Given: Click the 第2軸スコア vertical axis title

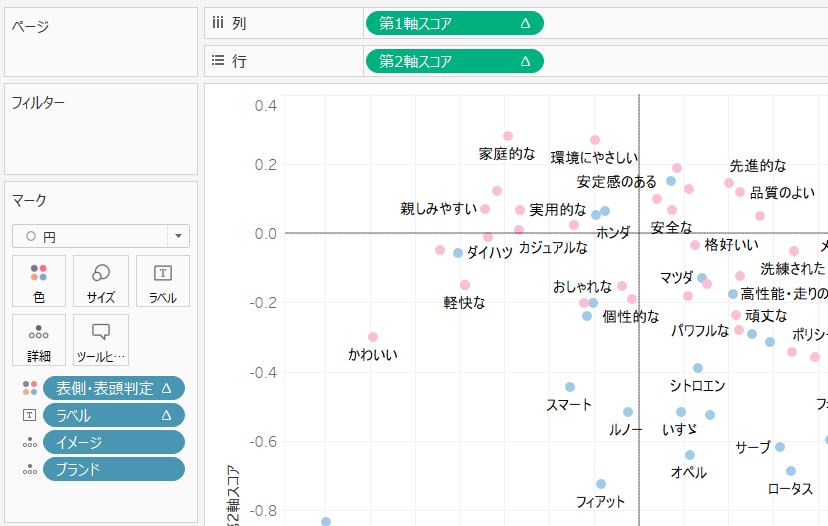Looking at the screenshot, I should tap(233, 495).
